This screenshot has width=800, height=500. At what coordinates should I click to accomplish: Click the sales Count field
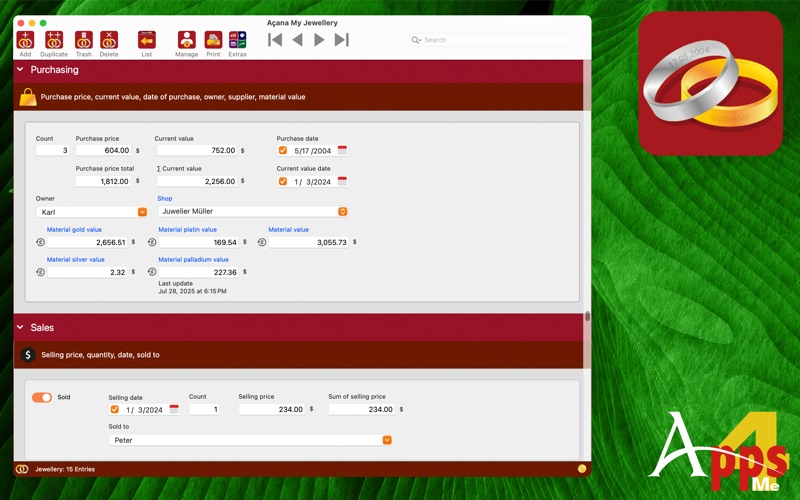click(x=204, y=409)
